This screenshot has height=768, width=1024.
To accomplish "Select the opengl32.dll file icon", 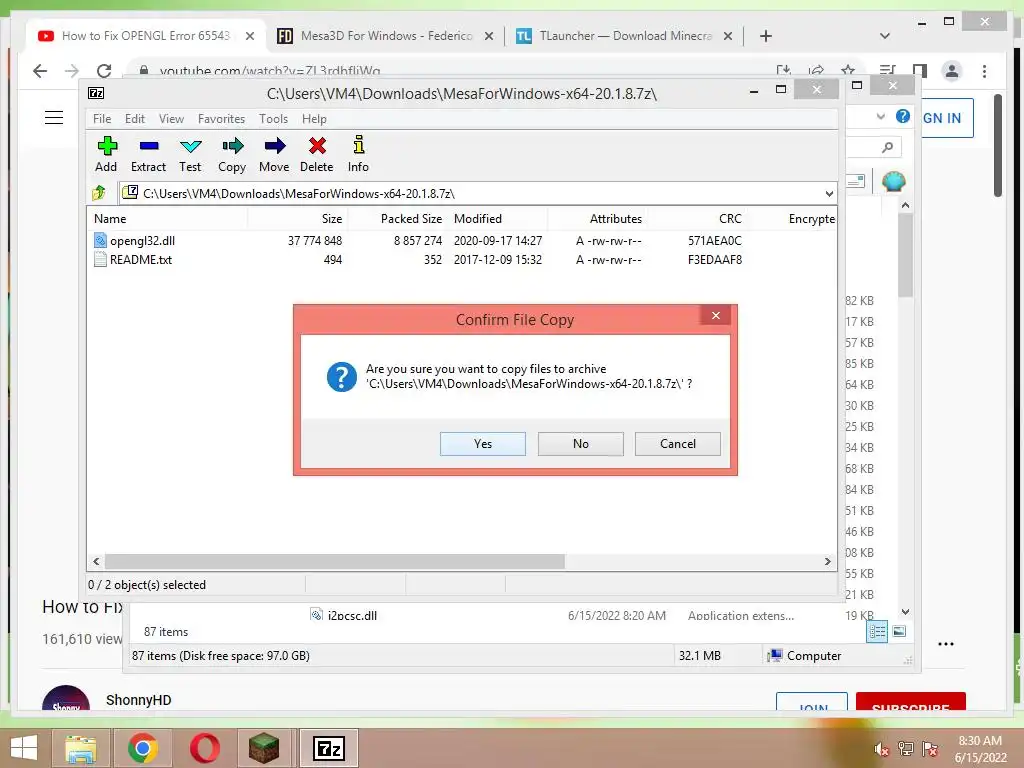I will [x=100, y=240].
